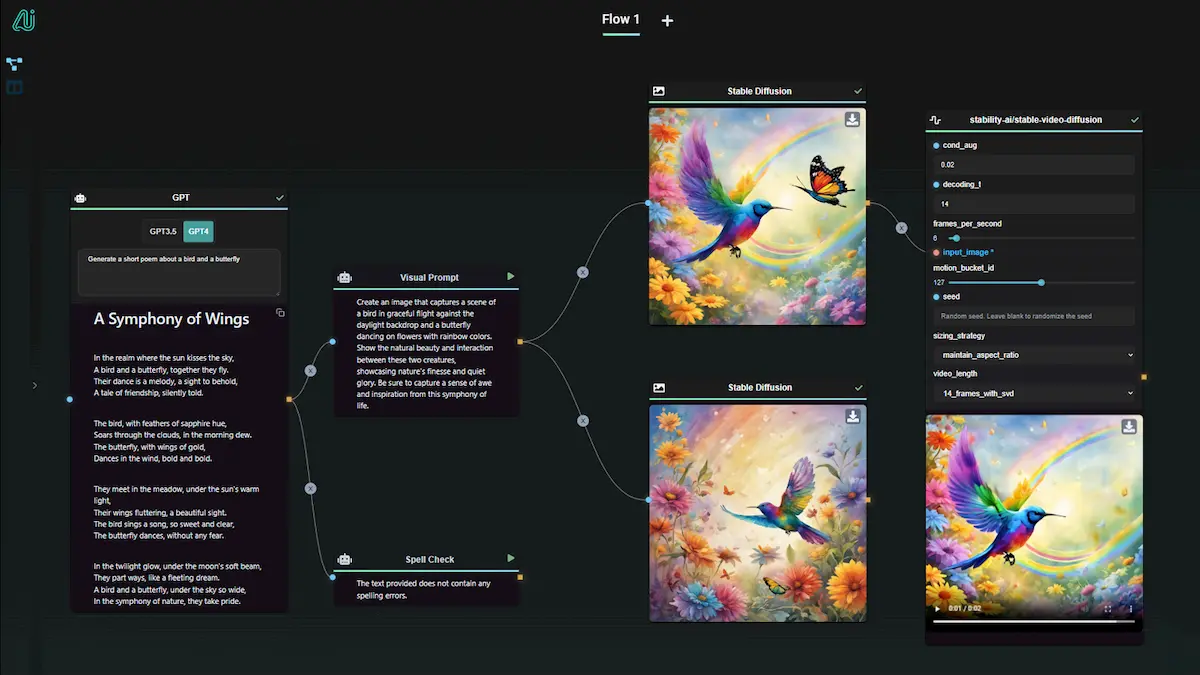This screenshot has width=1200, height=675.
Task: Switch to the Flow 1 tab
Action: click(620, 19)
